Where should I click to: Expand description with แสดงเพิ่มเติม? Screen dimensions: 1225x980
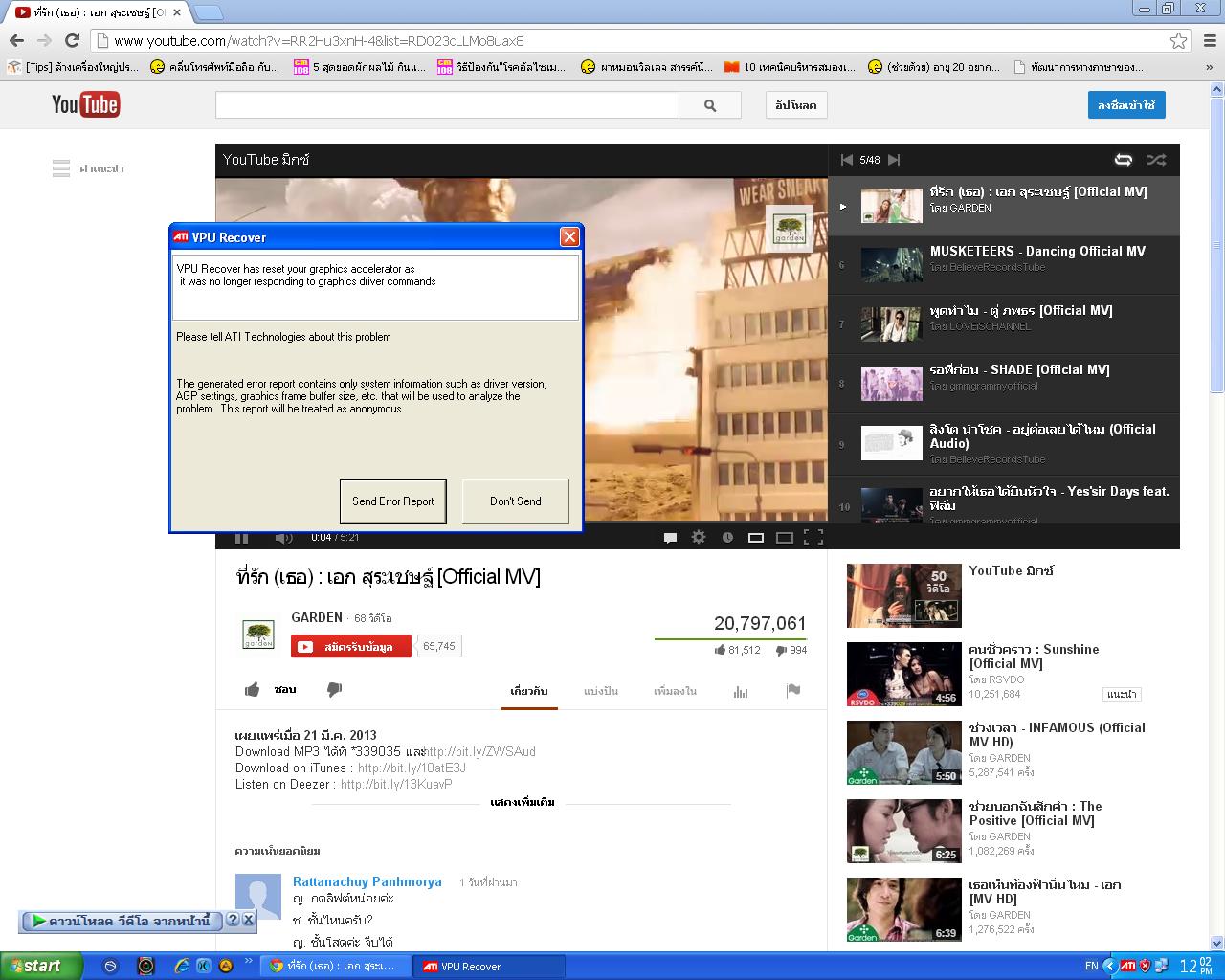pyautogui.click(x=523, y=802)
